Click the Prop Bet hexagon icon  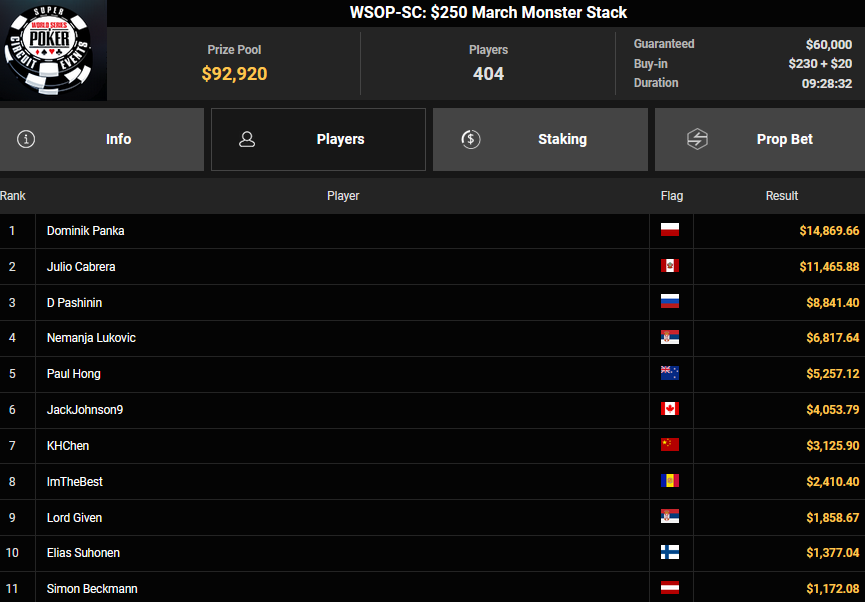[697, 139]
